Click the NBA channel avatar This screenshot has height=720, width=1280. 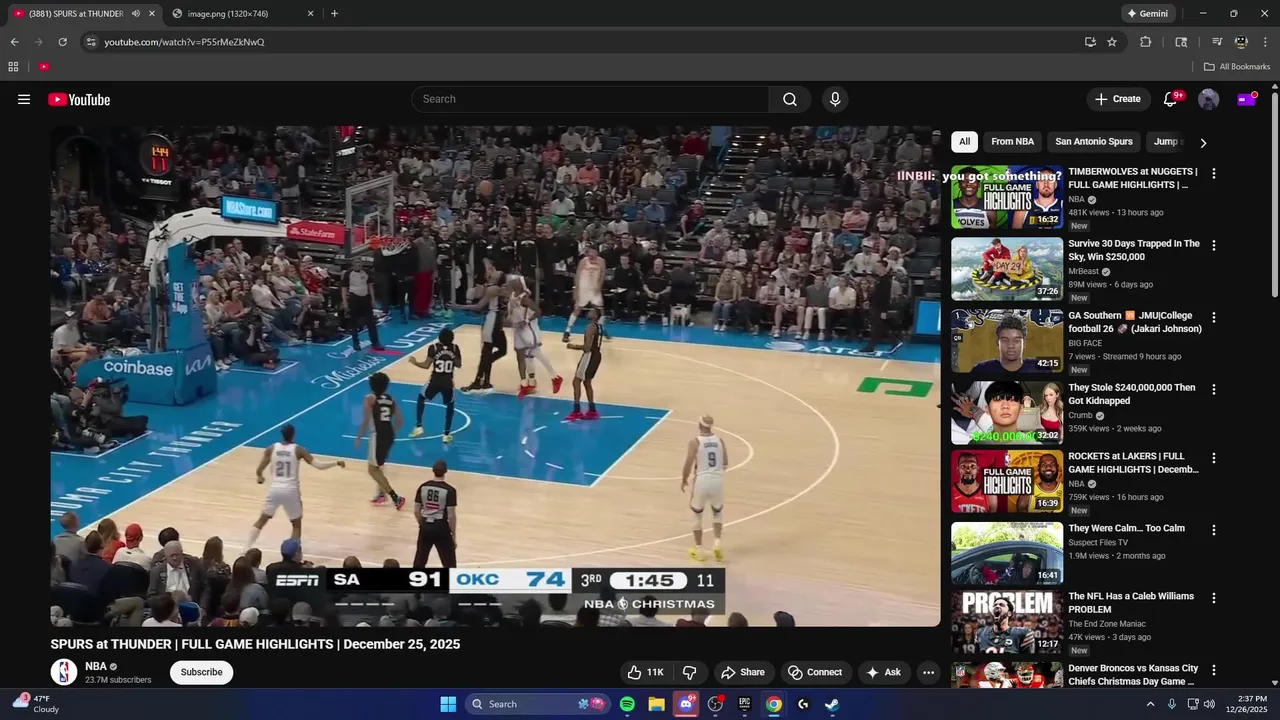[x=64, y=672]
